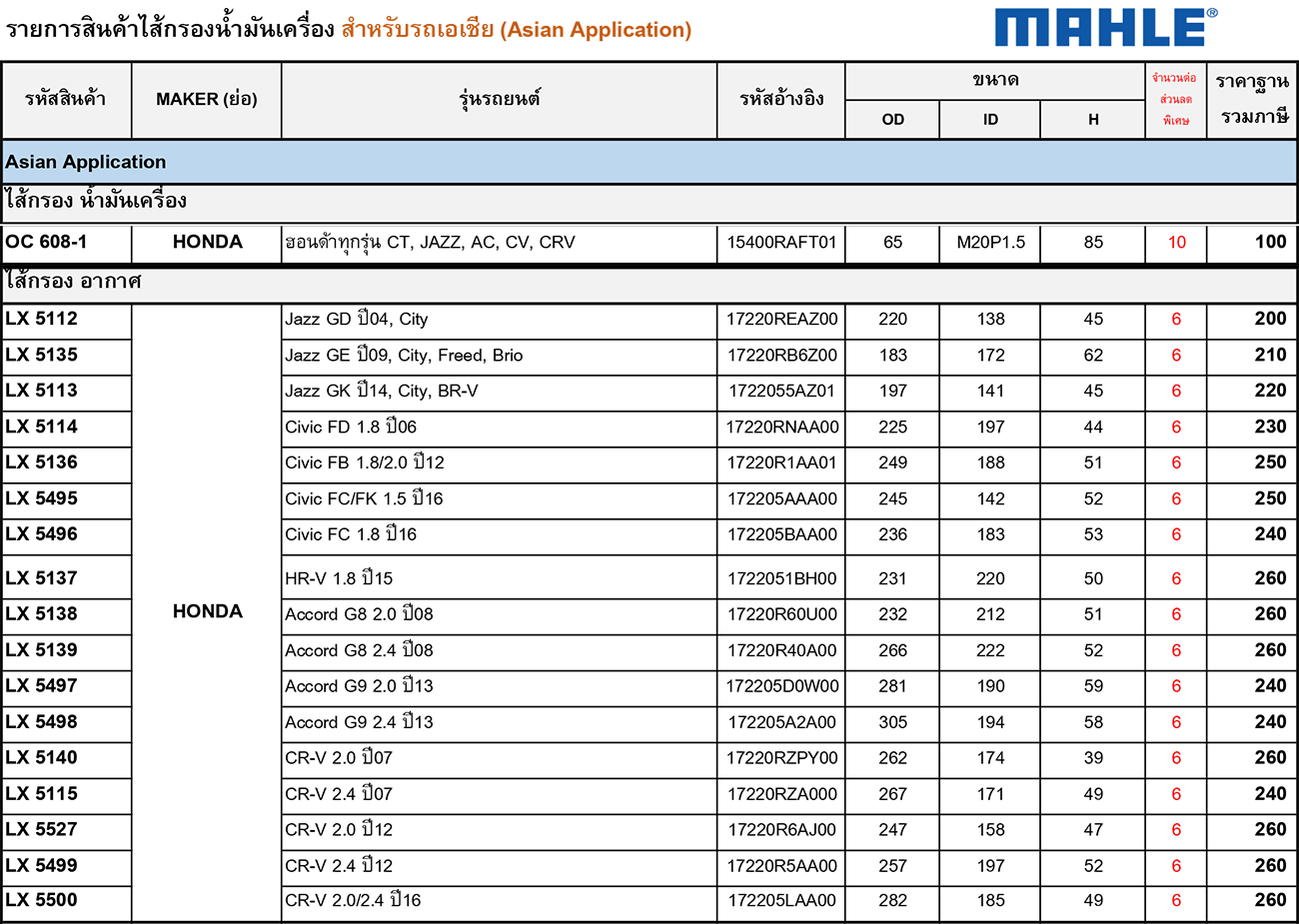
Task: Click reference code 17220RB6Z00
Action: [781, 356]
